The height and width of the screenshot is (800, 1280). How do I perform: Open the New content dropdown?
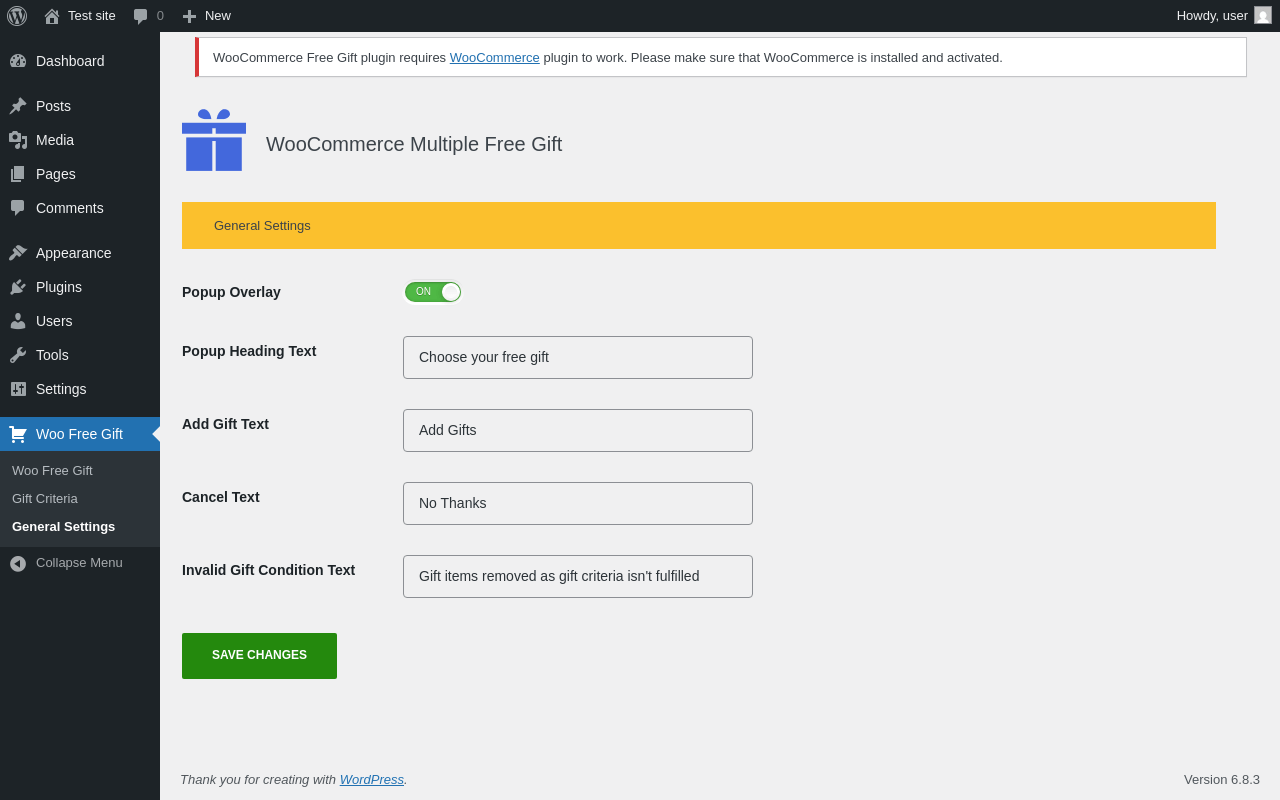click(x=207, y=16)
